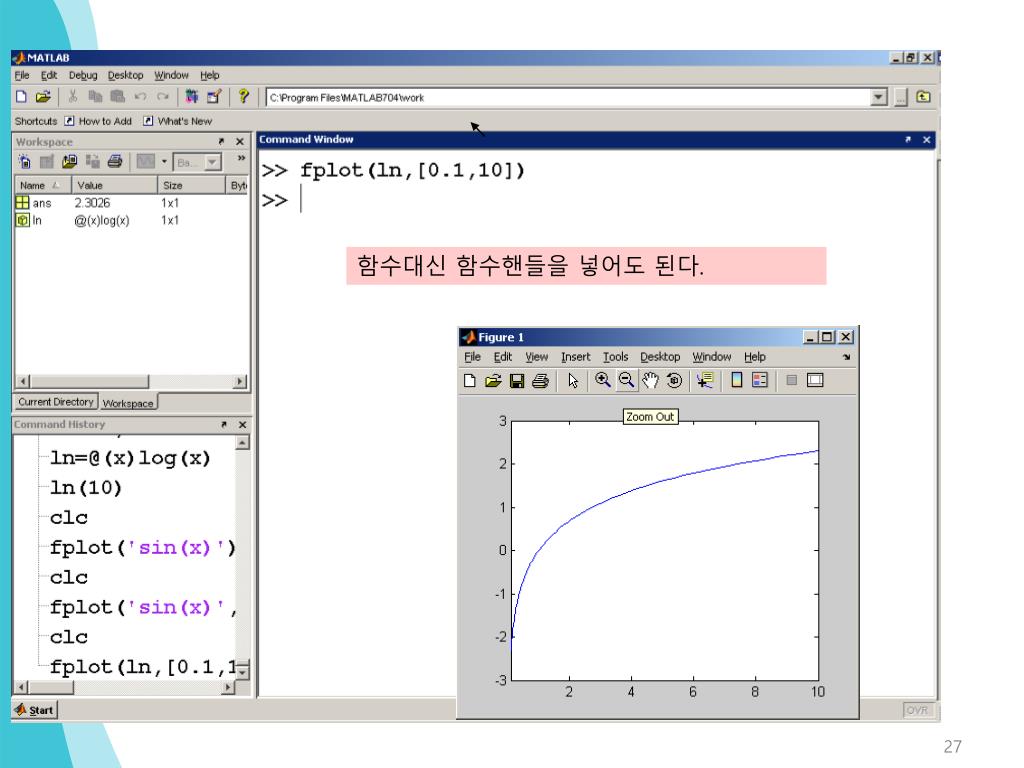Image resolution: width=1024 pixels, height=768 pixels.
Task: Open the plot type dropdown arrow in Workspace
Action: [x=164, y=161]
